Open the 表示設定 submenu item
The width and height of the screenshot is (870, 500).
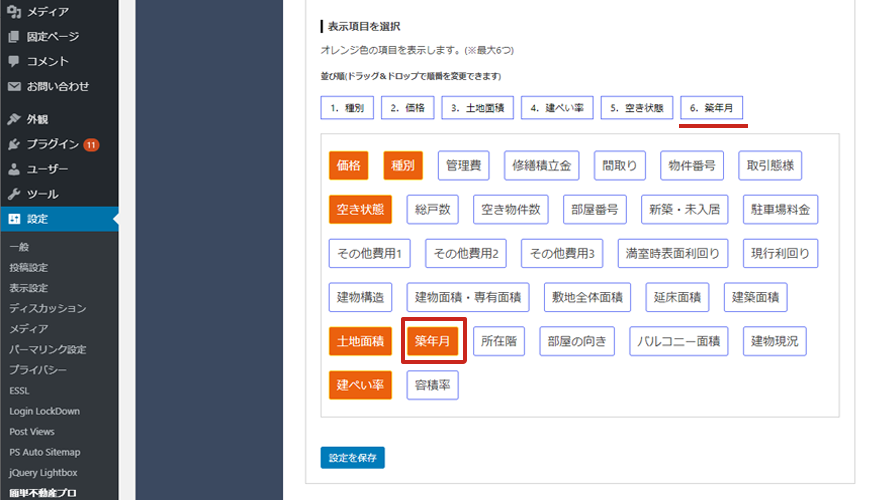coord(28,288)
